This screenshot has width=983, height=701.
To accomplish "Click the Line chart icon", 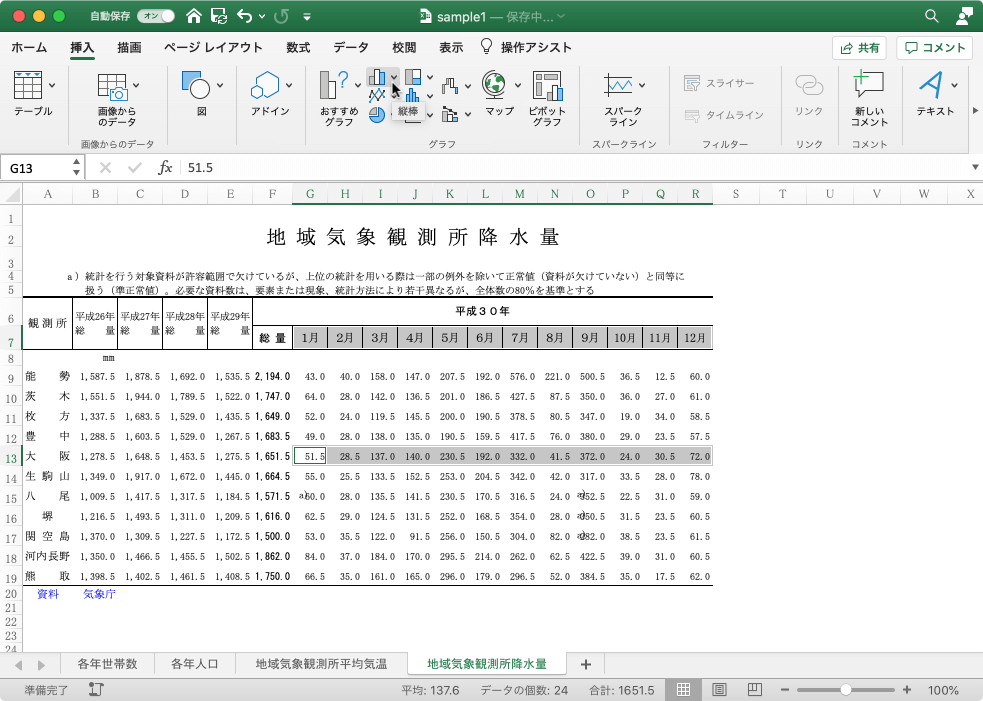I will [x=377, y=96].
